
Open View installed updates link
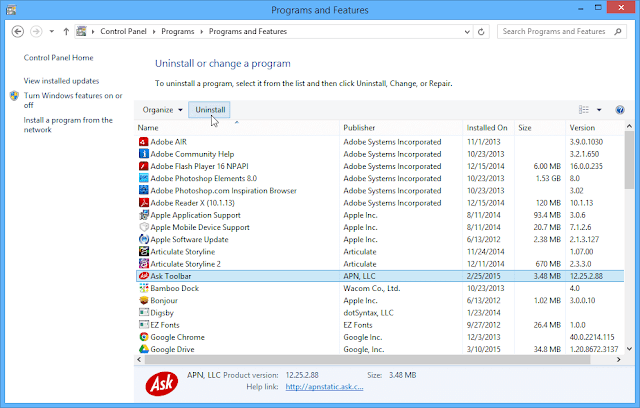61,81
